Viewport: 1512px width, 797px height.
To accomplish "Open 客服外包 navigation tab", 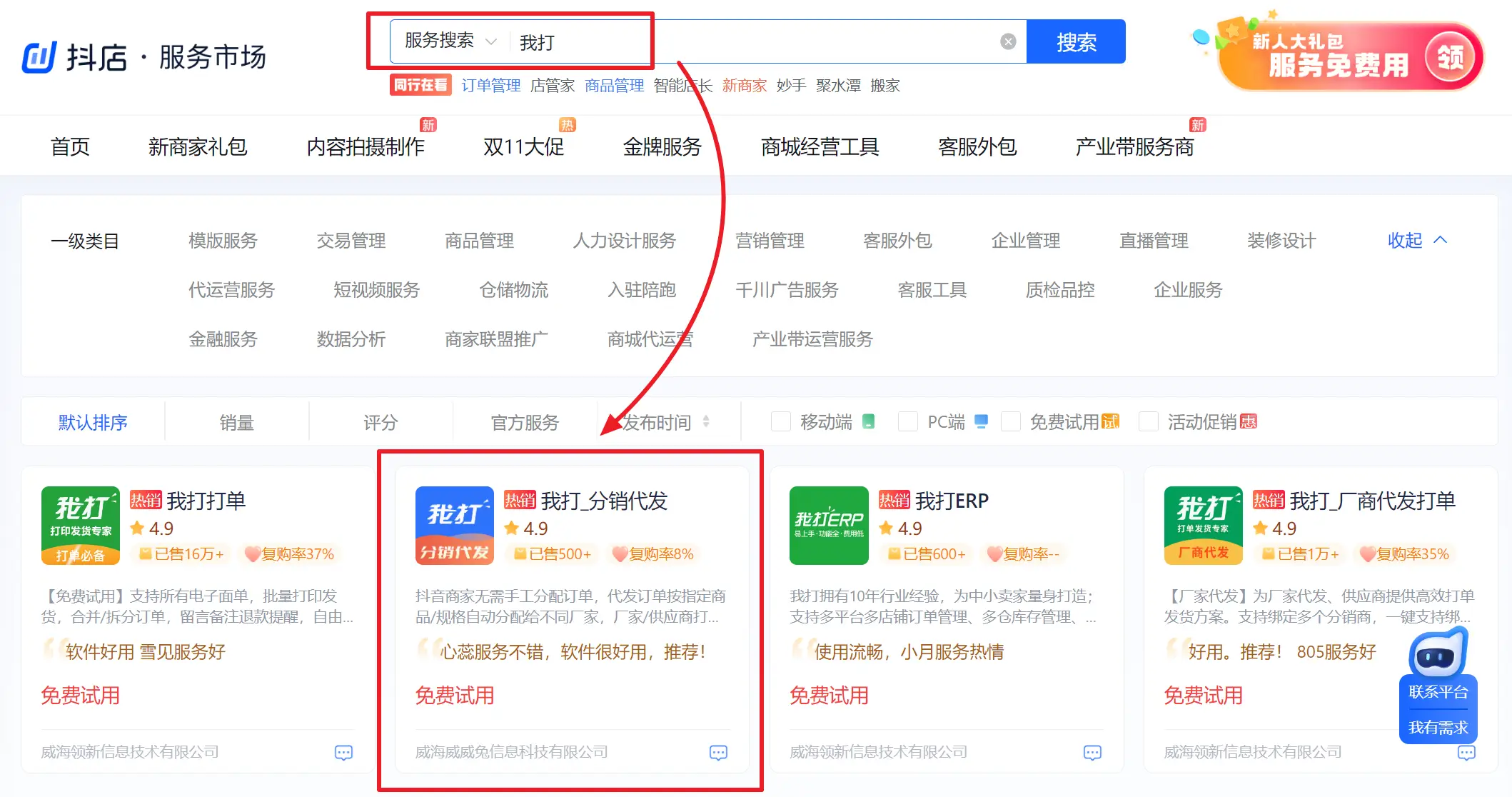I will 977,147.
